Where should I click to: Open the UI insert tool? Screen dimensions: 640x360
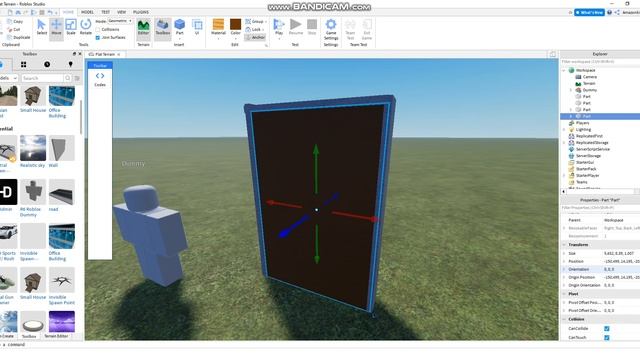click(x=197, y=27)
